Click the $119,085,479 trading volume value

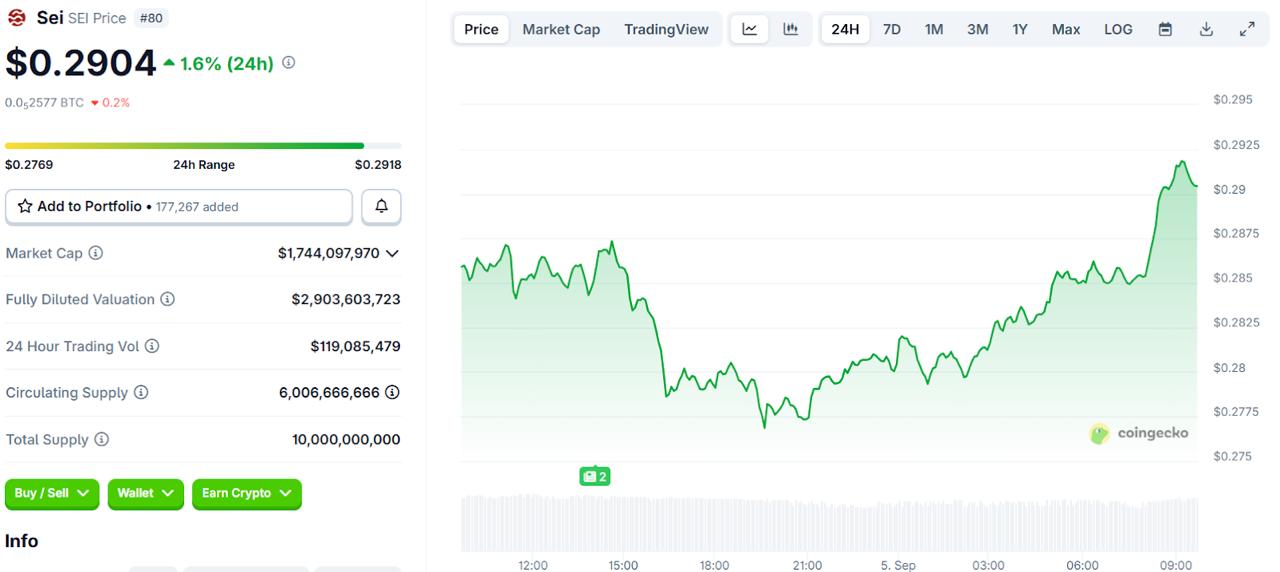355,346
